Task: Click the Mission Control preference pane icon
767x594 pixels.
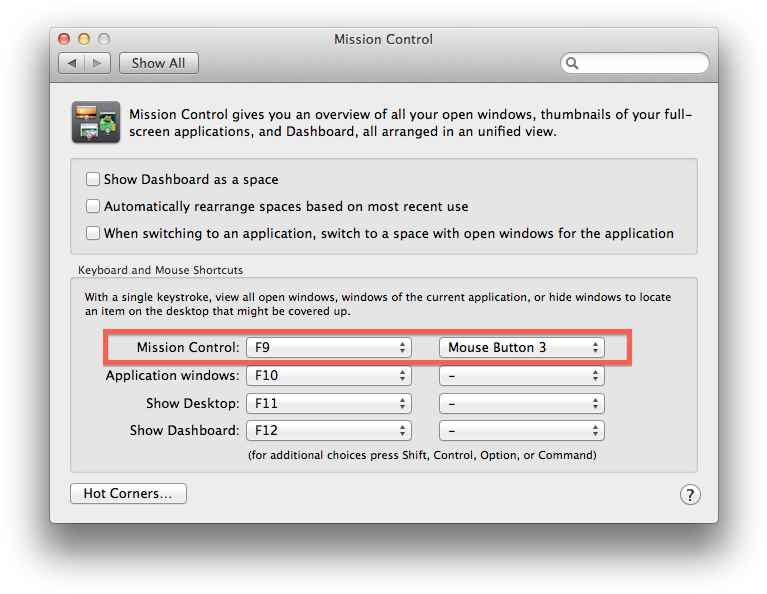Action: 96,123
